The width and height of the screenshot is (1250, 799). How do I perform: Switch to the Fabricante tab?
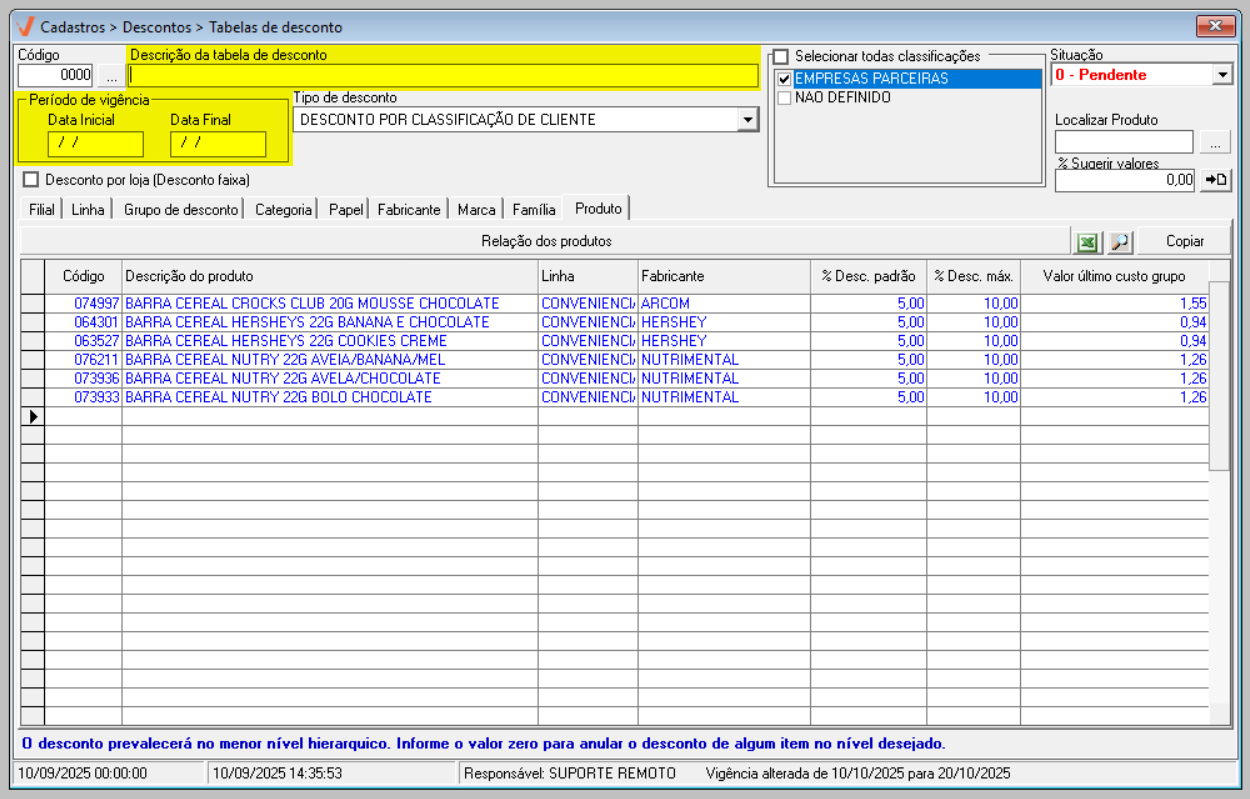click(408, 210)
